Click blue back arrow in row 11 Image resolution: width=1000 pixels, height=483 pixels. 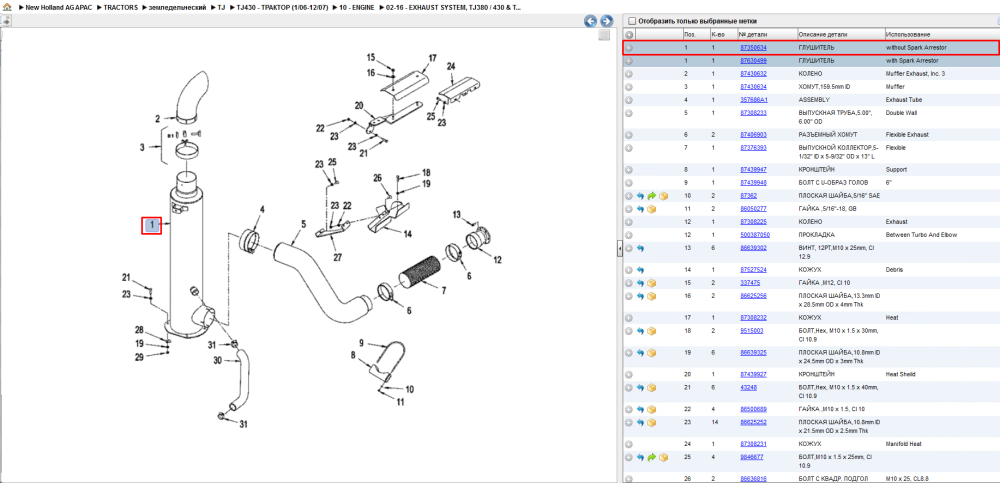coord(640,209)
